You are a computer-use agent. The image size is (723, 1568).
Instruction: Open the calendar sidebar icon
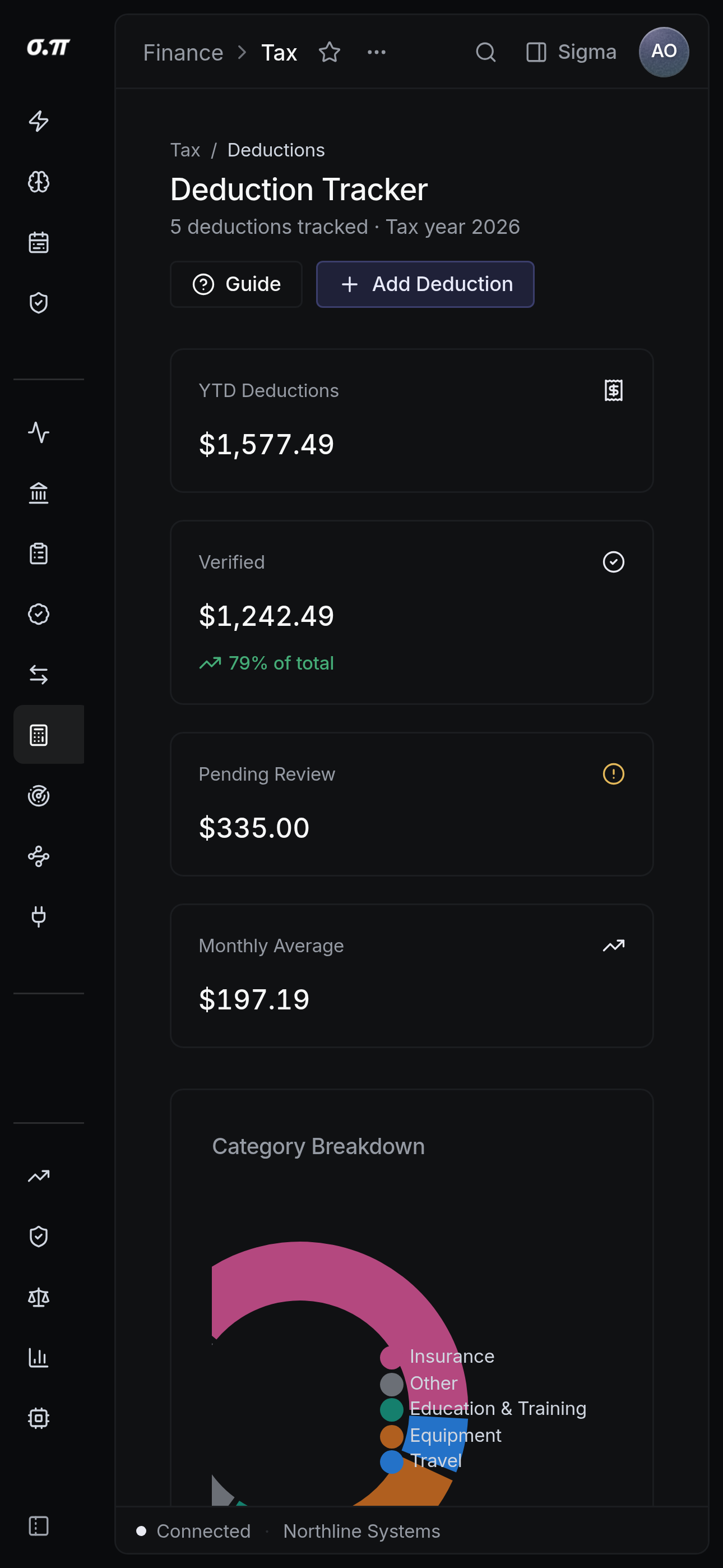pyautogui.click(x=39, y=242)
